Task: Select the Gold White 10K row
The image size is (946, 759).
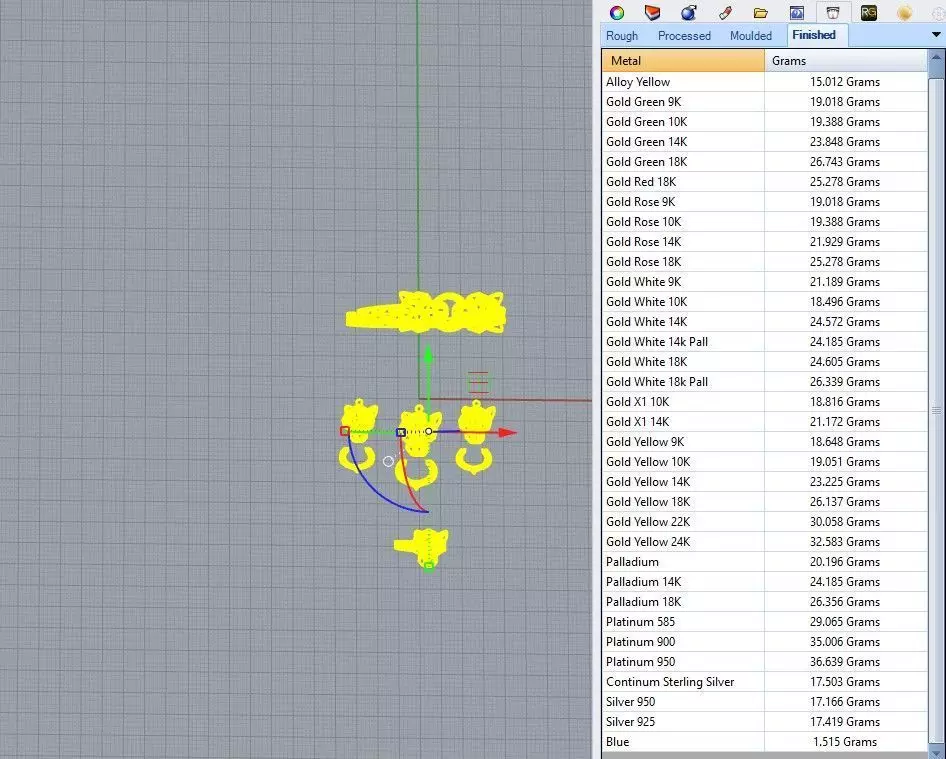Action: click(764, 301)
